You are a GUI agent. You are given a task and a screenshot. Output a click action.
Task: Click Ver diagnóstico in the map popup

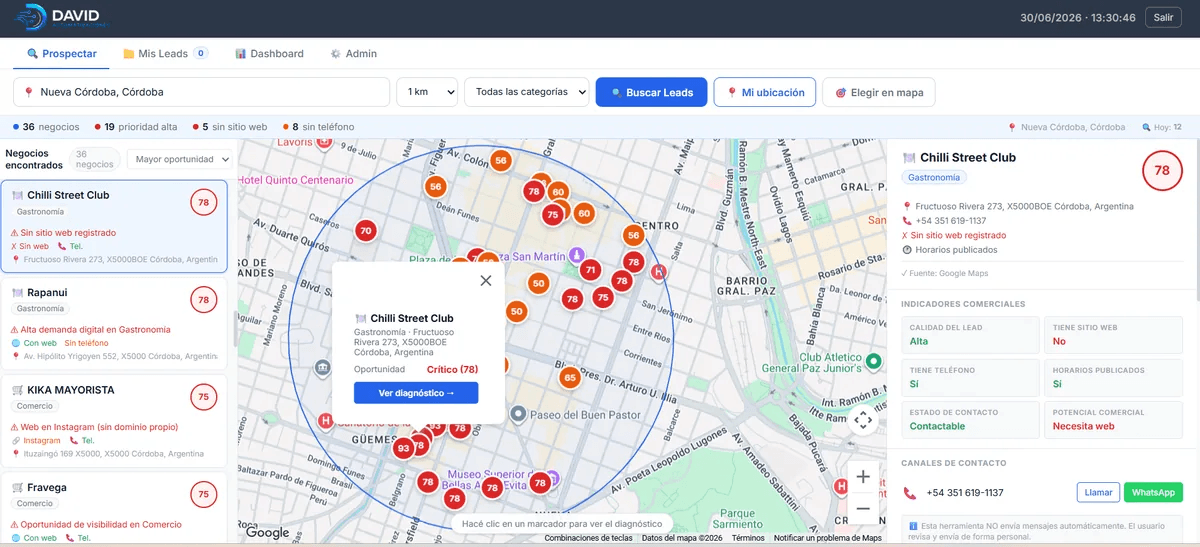tap(416, 393)
